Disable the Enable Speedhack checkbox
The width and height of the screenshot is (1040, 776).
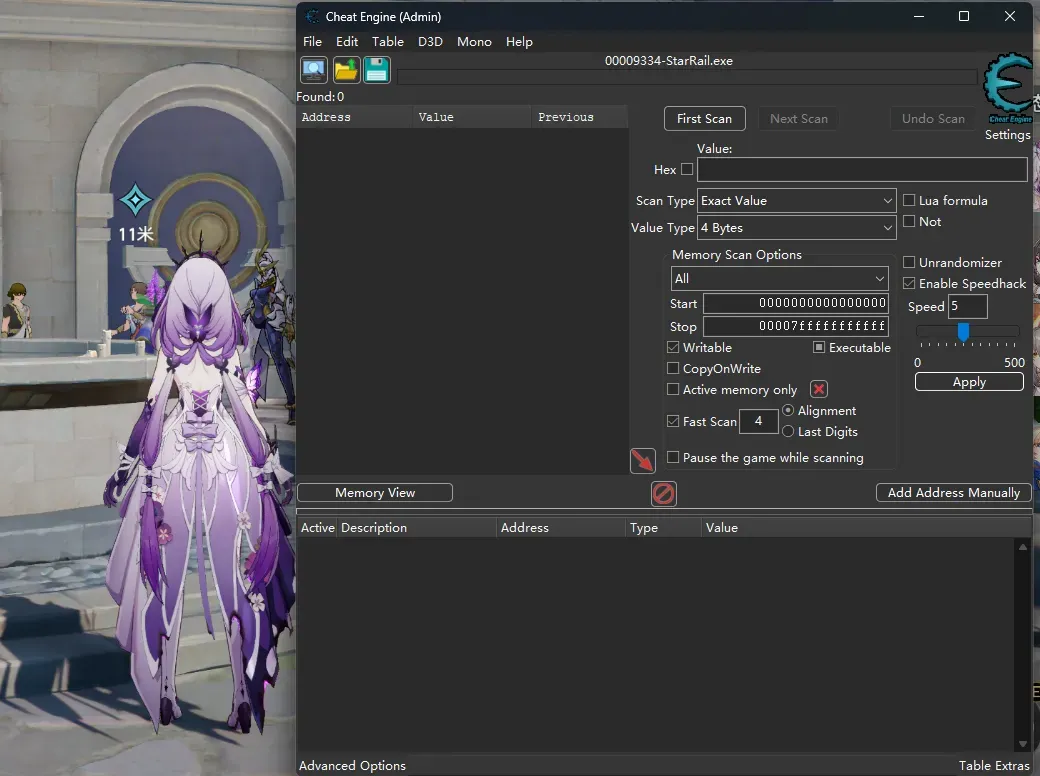pos(909,284)
